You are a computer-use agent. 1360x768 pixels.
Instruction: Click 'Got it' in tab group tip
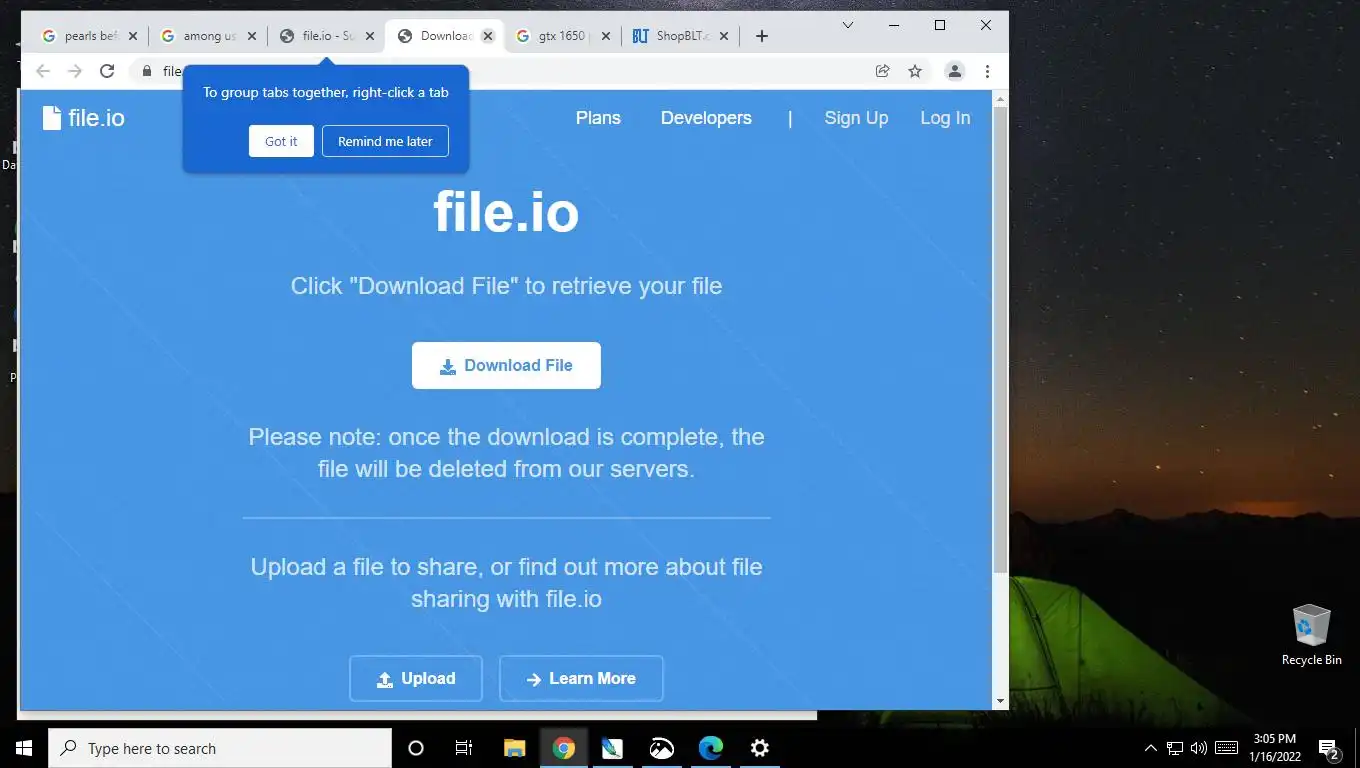click(281, 141)
